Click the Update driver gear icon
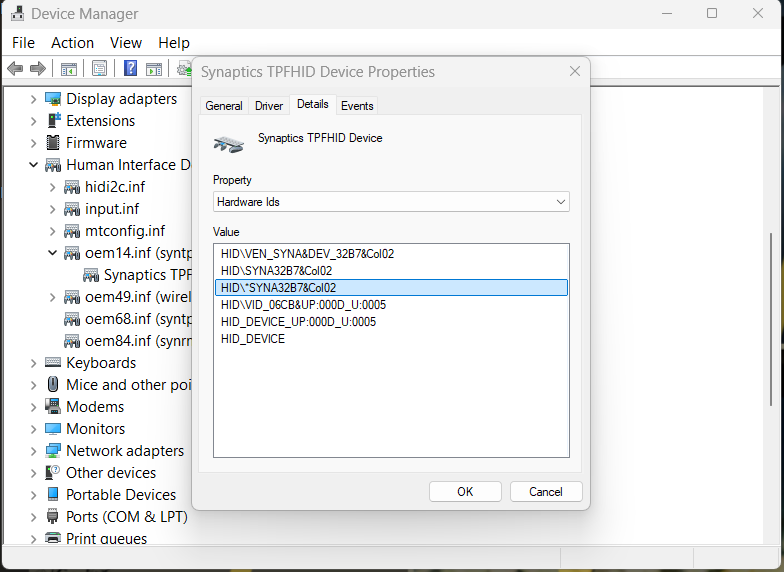The image size is (784, 572). 184,68
